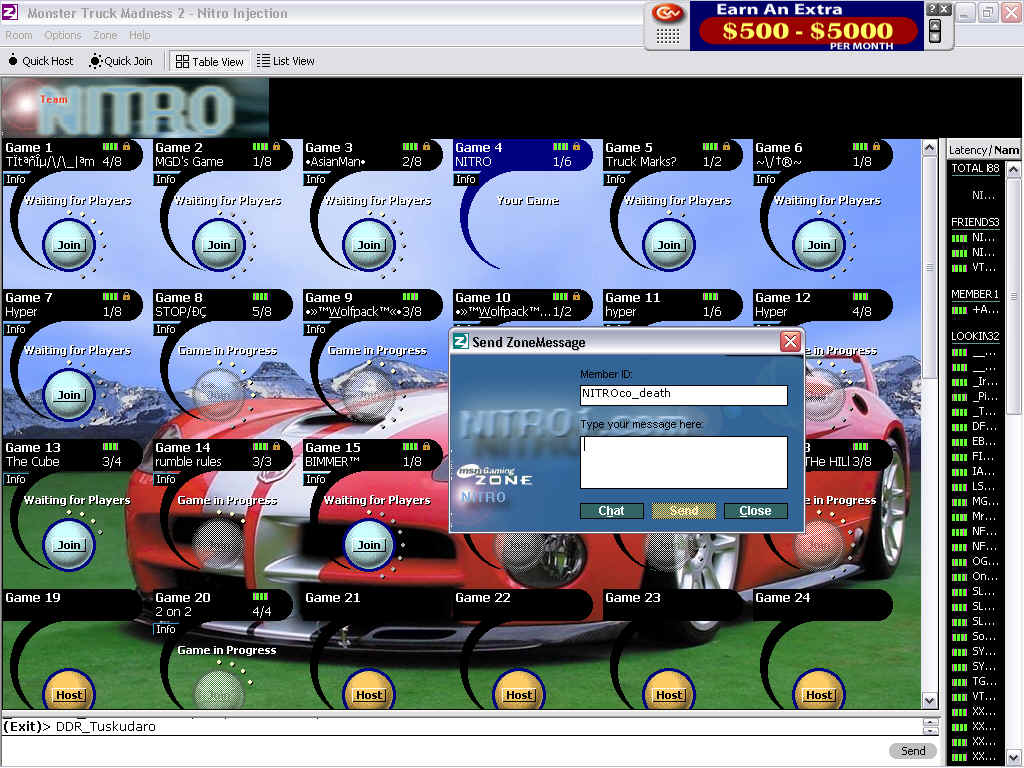This screenshot has width=1024, height=768.
Task: Click the Quick Host toolbar button
Action: [40, 61]
